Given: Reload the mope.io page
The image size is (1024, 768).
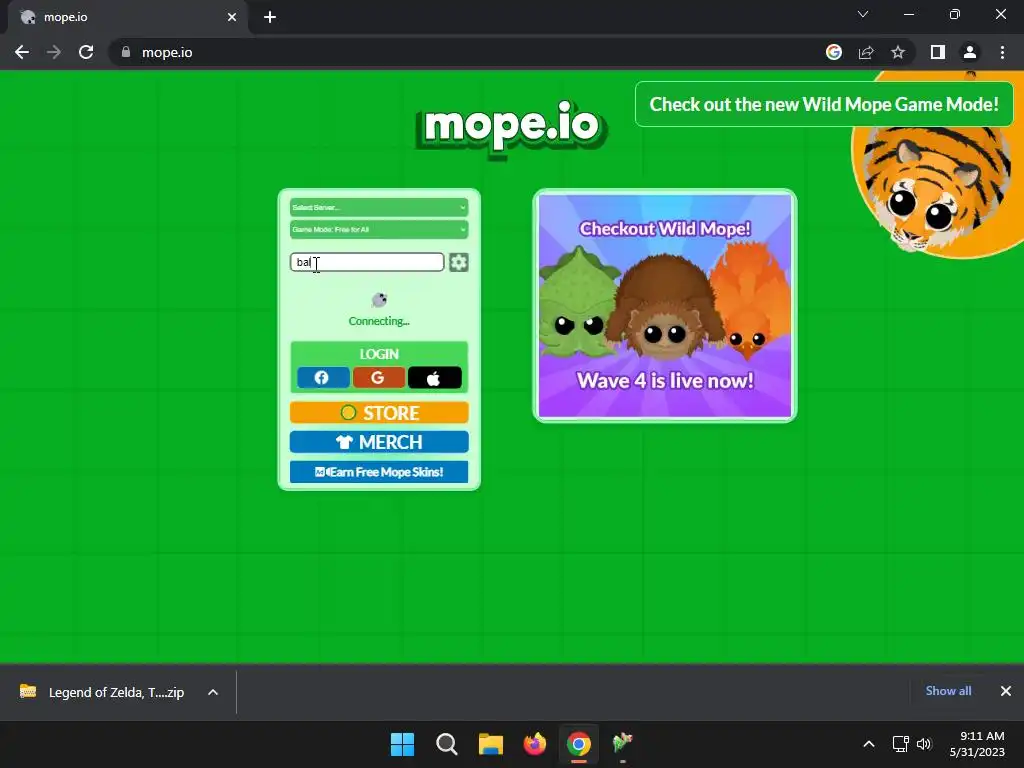Looking at the screenshot, I should click(x=86, y=52).
